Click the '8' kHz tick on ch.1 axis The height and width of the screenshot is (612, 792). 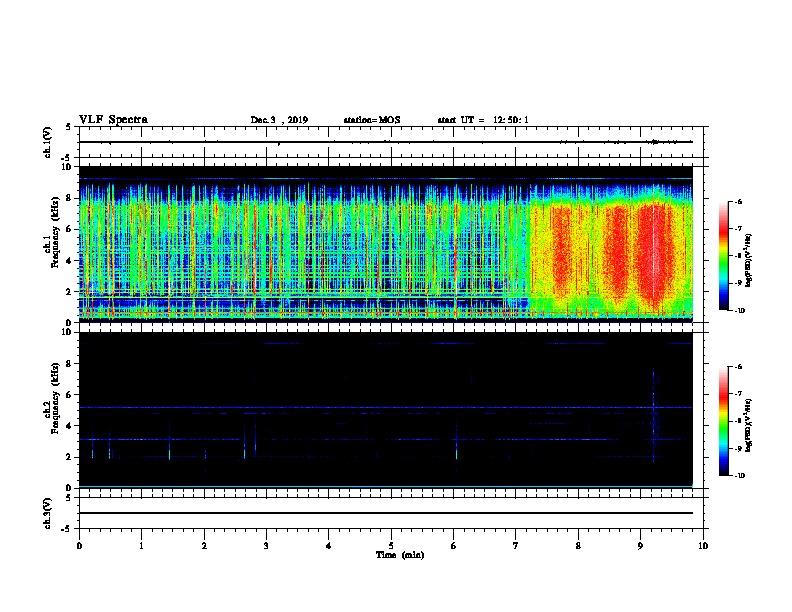point(70,198)
